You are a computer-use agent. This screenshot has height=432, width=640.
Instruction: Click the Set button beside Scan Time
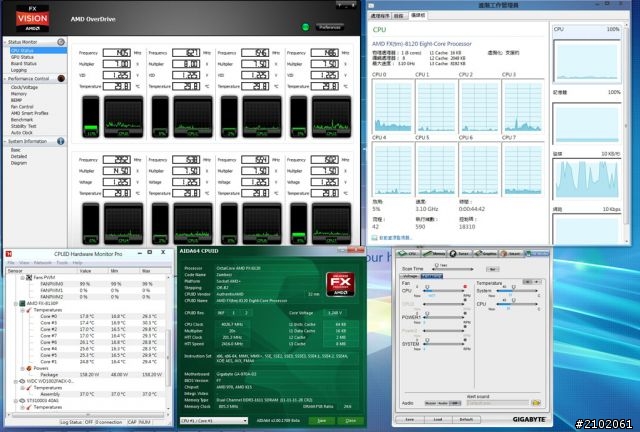tap(493, 269)
